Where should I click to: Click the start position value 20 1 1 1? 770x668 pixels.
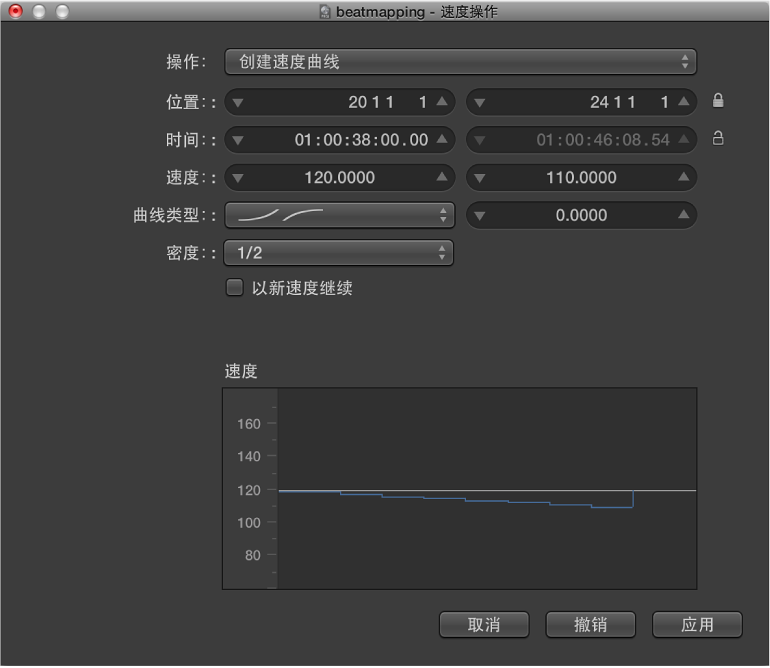pos(387,102)
